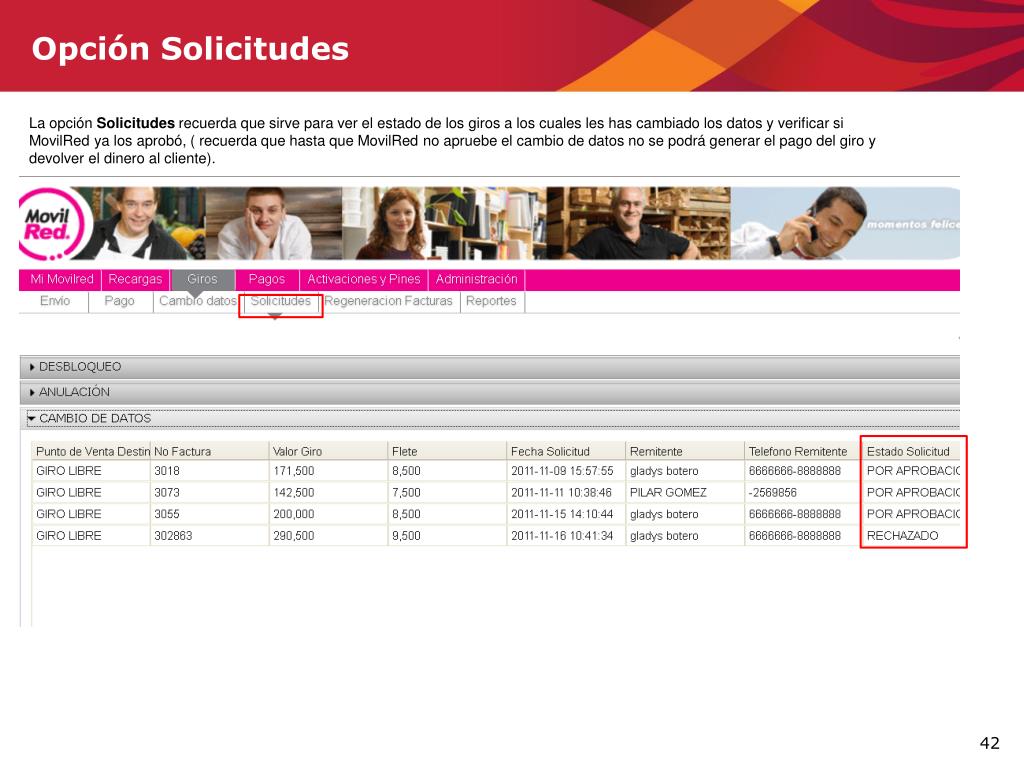This screenshot has height=768, width=1024.
Task: Select date 2011-11-09 15:57:55
Action: click(x=566, y=471)
